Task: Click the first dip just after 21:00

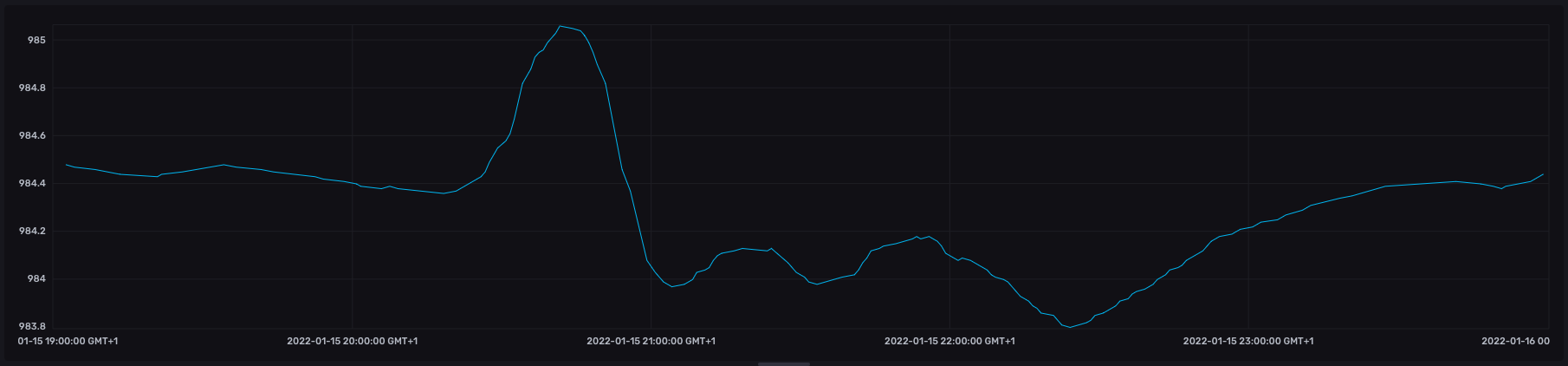Action: (x=673, y=286)
